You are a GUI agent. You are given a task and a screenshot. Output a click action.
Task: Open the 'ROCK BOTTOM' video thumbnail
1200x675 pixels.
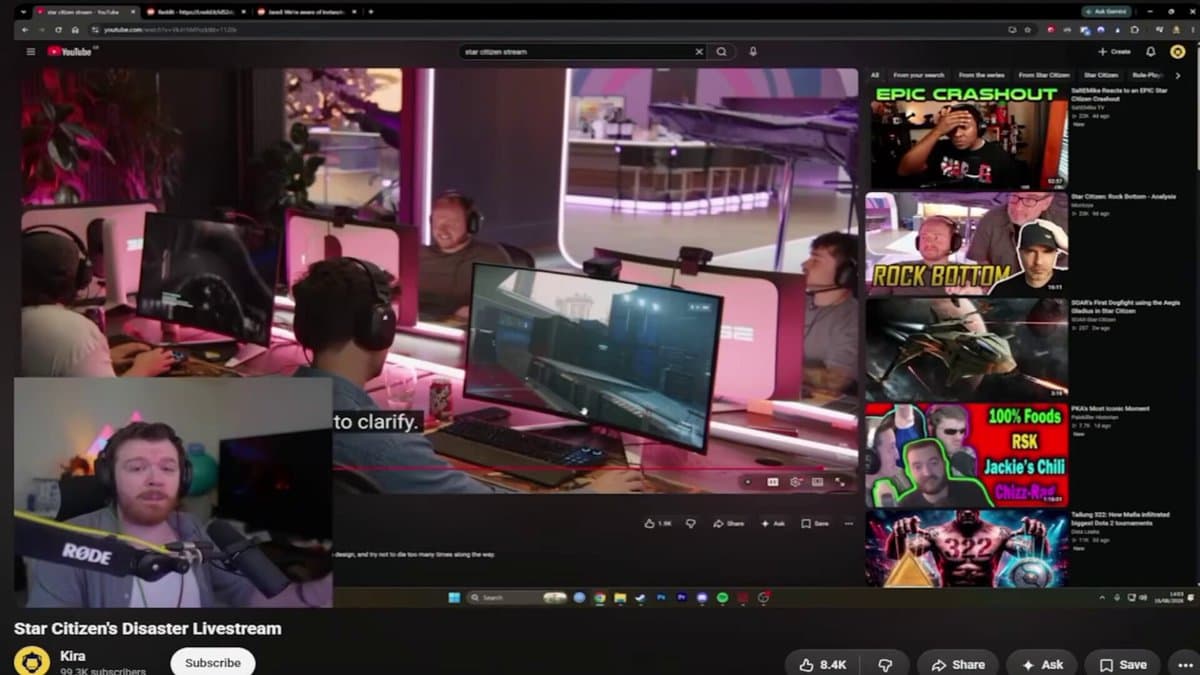pyautogui.click(x=966, y=244)
